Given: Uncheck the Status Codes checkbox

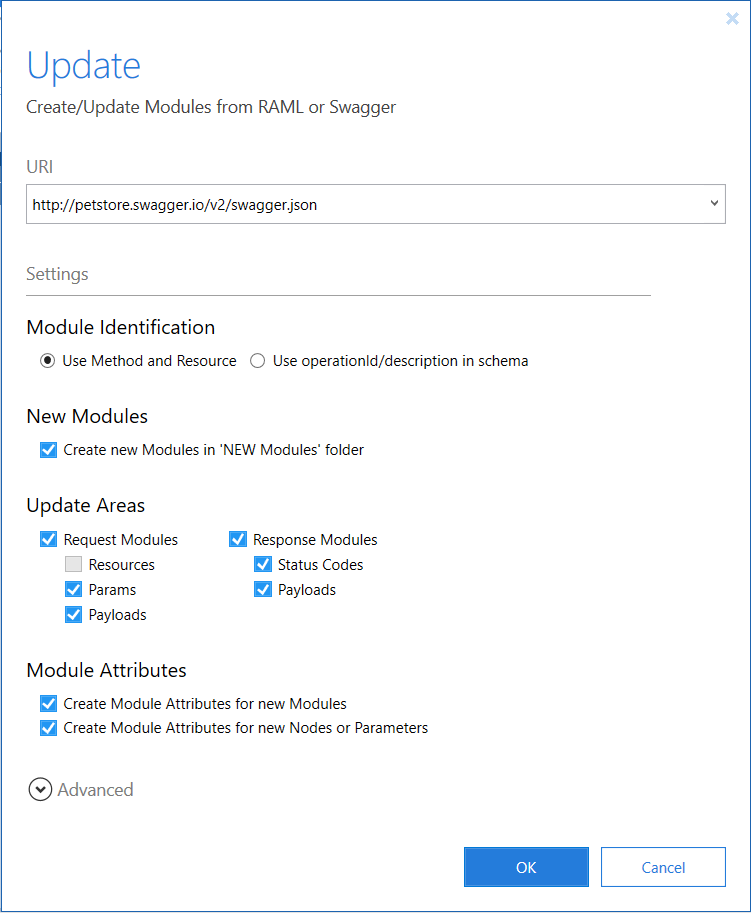Looking at the screenshot, I should coord(263,565).
